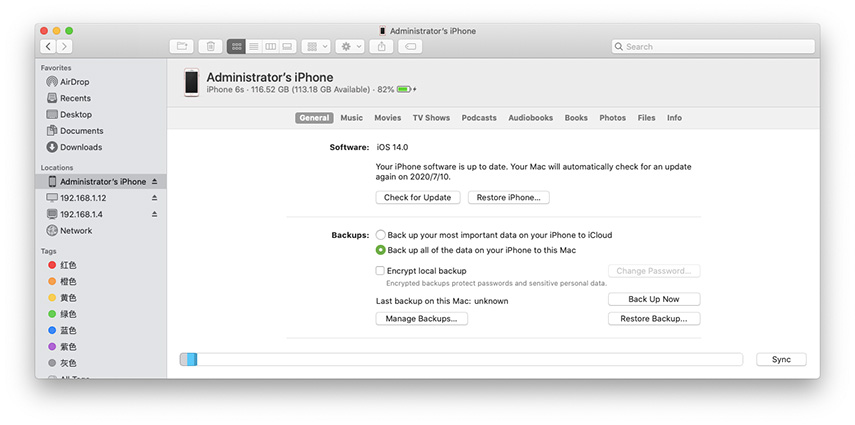Choose back up to iCloud option
Image resolution: width=855 pixels, height=425 pixels.
click(381, 235)
